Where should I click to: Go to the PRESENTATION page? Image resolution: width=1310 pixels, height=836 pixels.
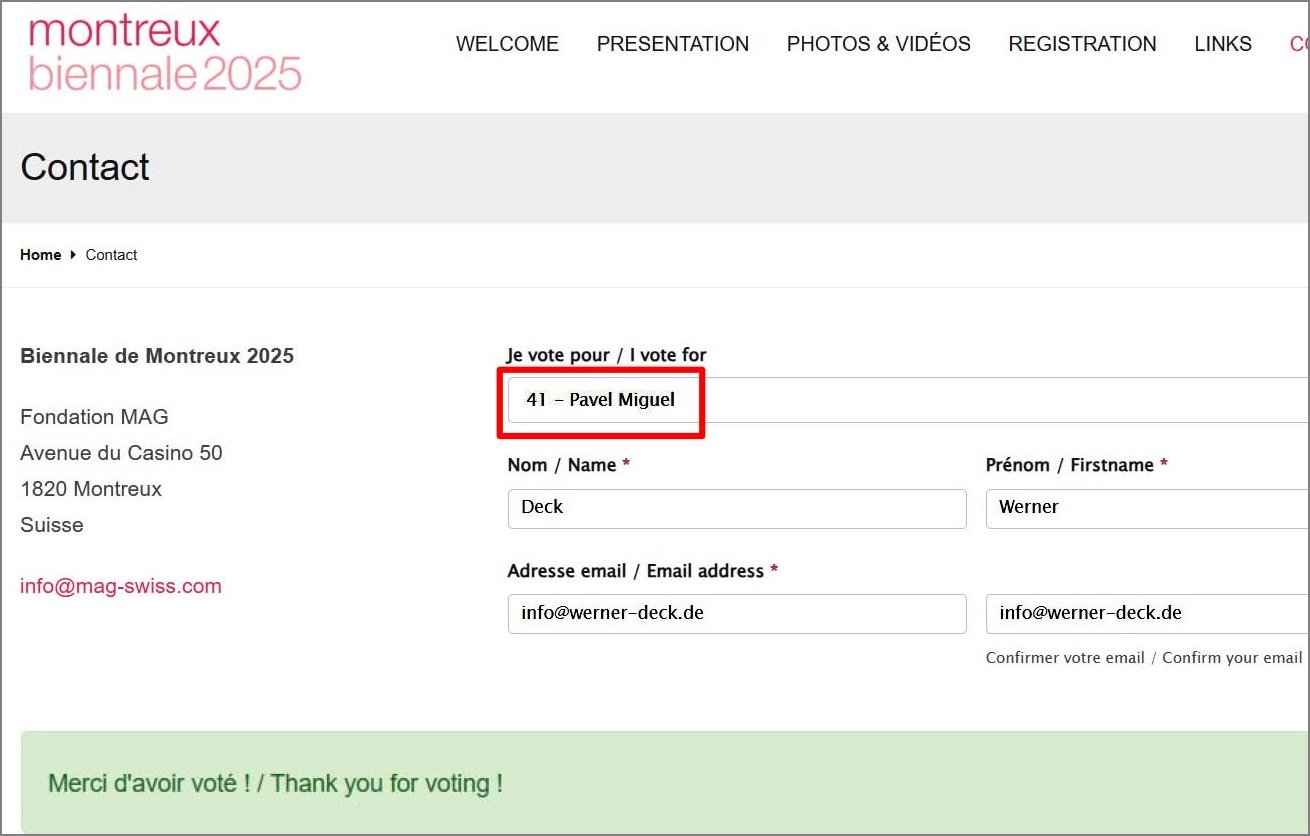[x=672, y=44]
